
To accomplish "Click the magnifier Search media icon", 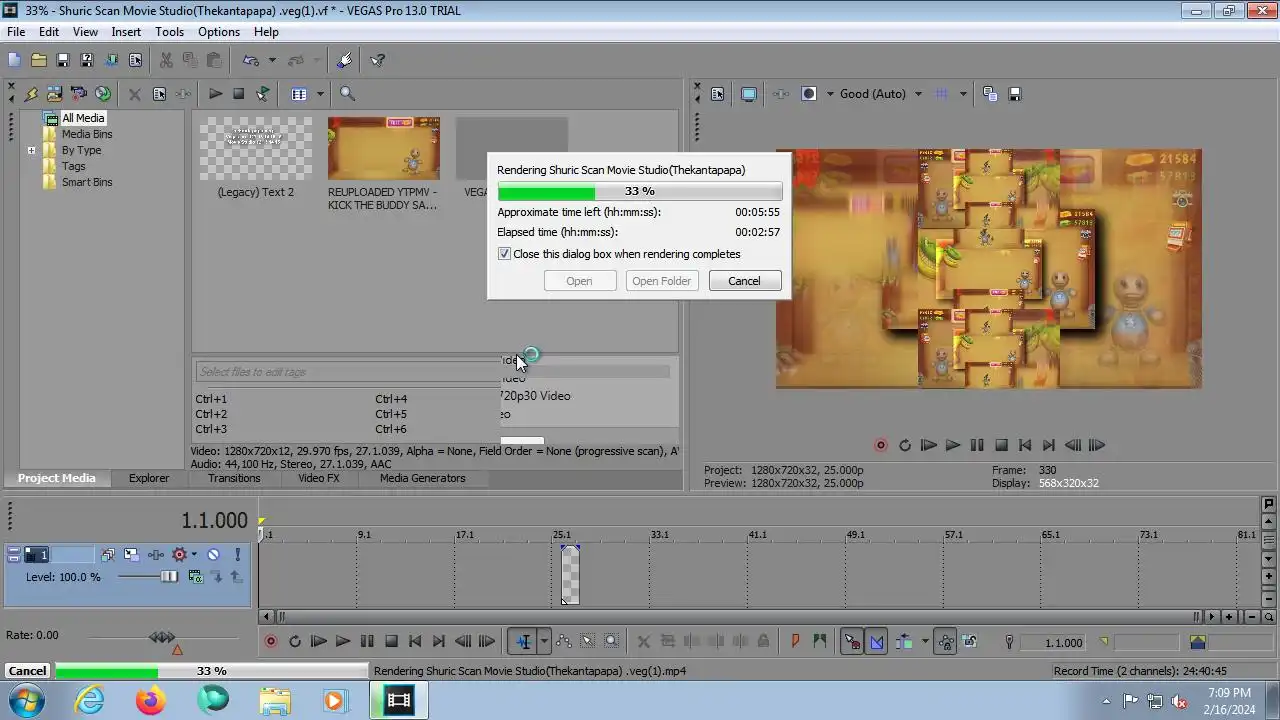I will (347, 94).
